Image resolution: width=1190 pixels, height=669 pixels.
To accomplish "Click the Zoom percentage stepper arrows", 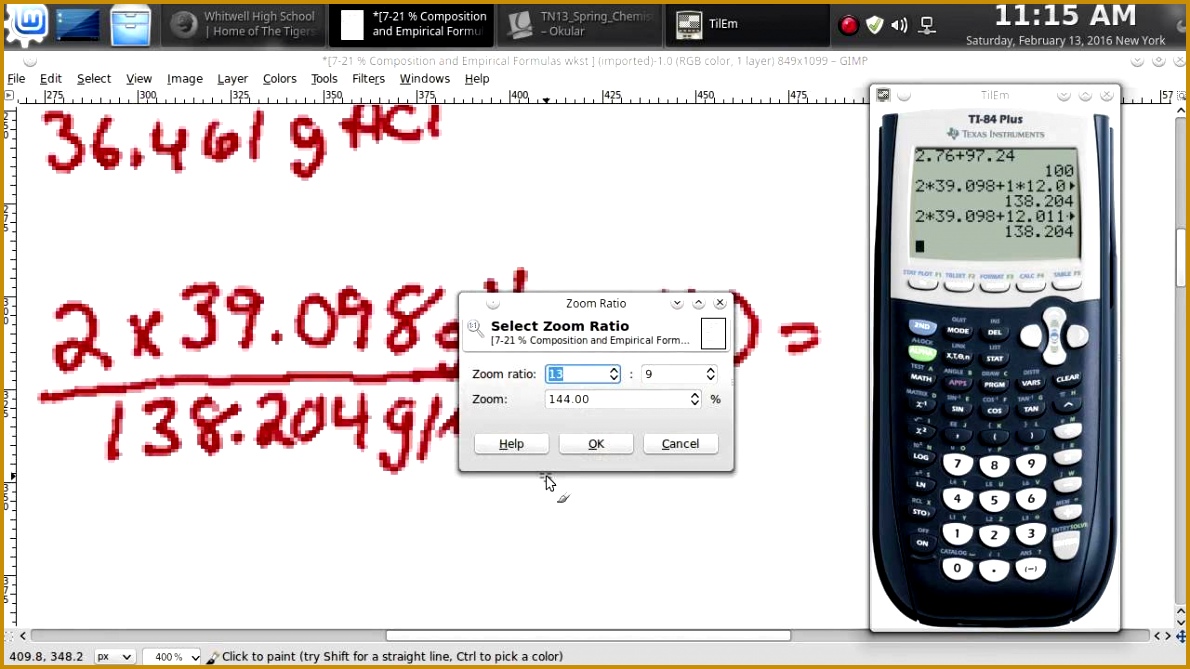I will coord(695,399).
